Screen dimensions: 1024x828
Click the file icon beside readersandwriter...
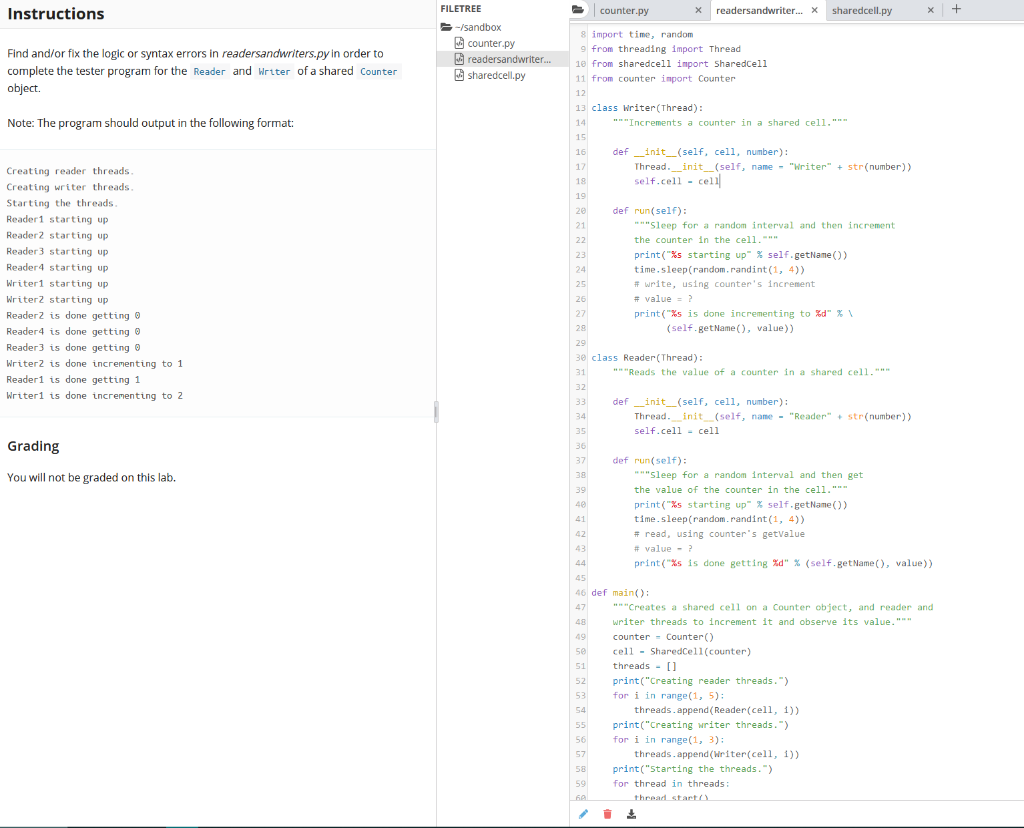(459, 59)
